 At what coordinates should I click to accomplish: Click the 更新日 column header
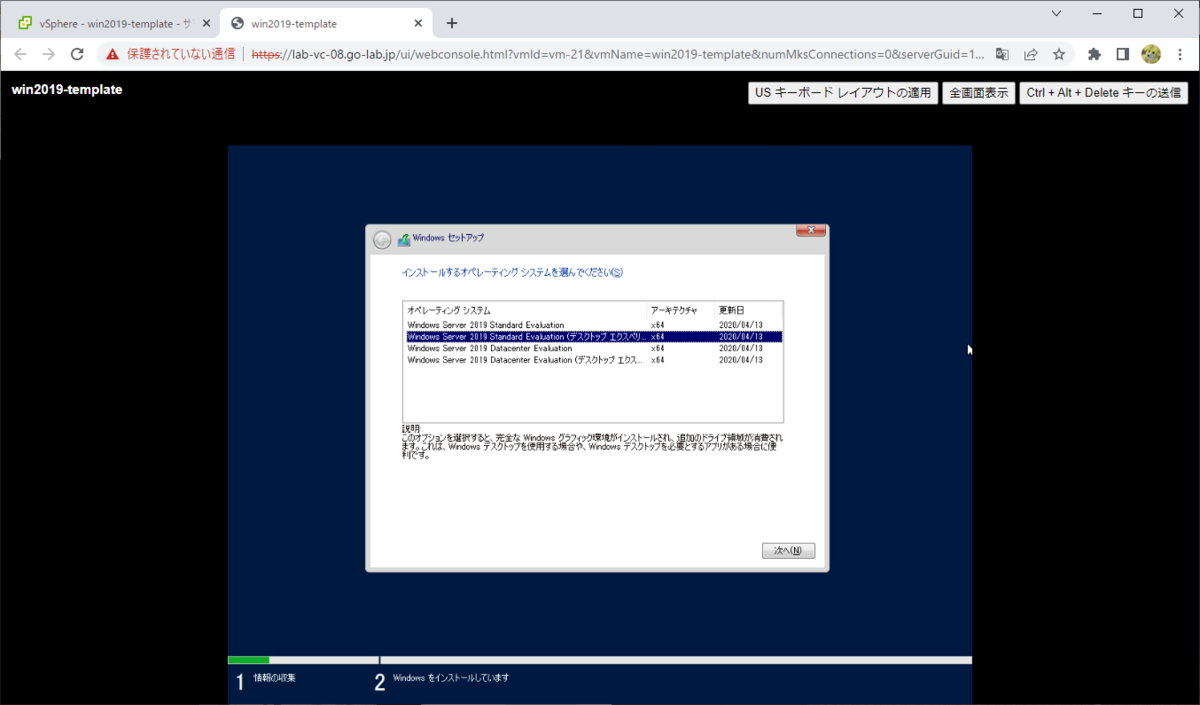(x=749, y=310)
